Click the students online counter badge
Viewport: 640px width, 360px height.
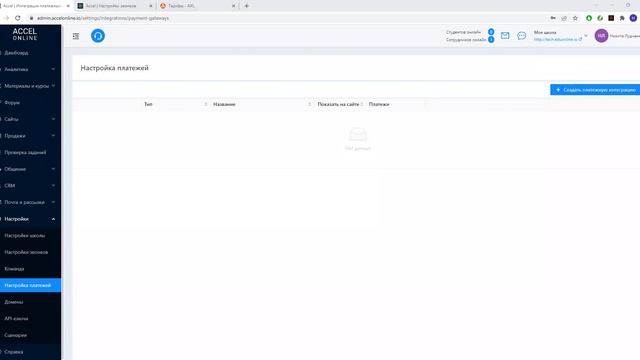pyautogui.click(x=491, y=32)
